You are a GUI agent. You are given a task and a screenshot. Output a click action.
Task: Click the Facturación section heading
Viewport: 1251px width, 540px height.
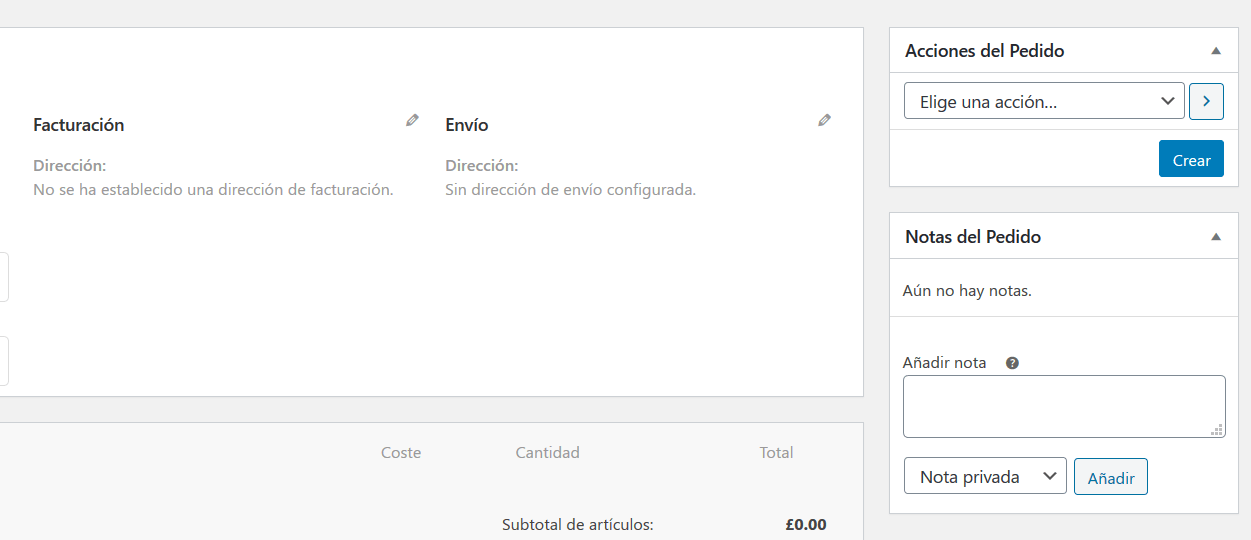pos(79,125)
